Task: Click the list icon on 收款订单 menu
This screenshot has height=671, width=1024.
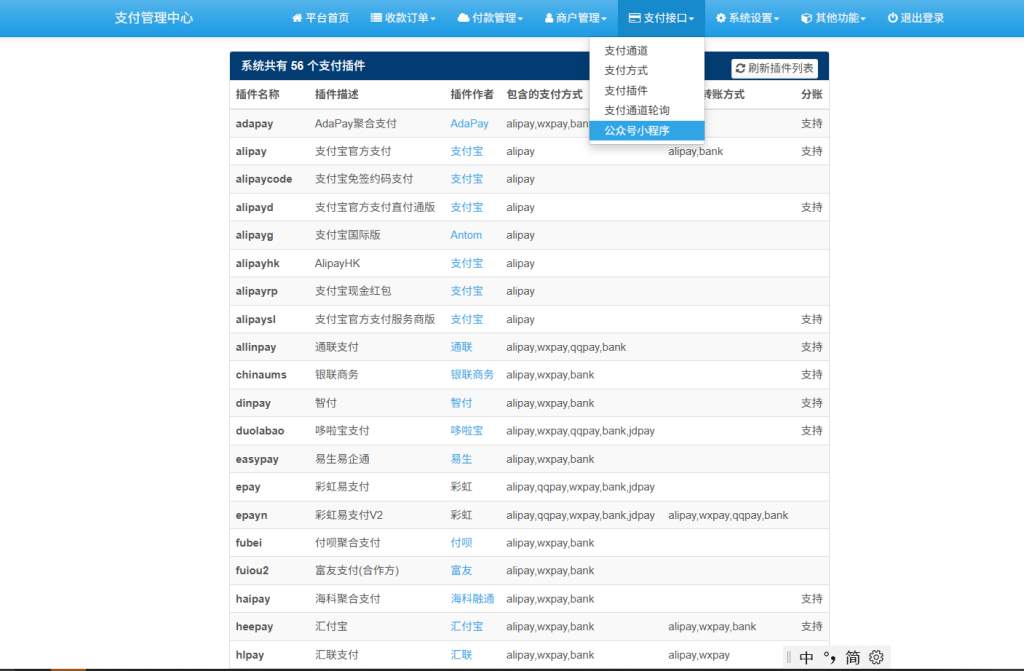Action: [374, 17]
